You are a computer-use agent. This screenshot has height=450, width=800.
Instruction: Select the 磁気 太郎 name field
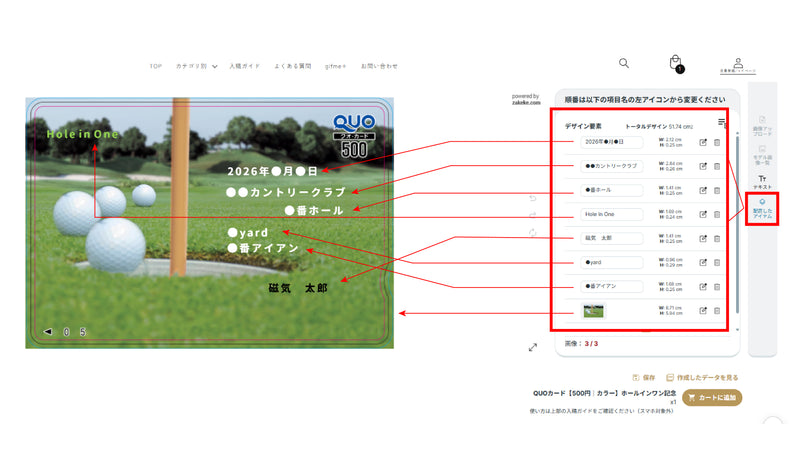click(612, 238)
